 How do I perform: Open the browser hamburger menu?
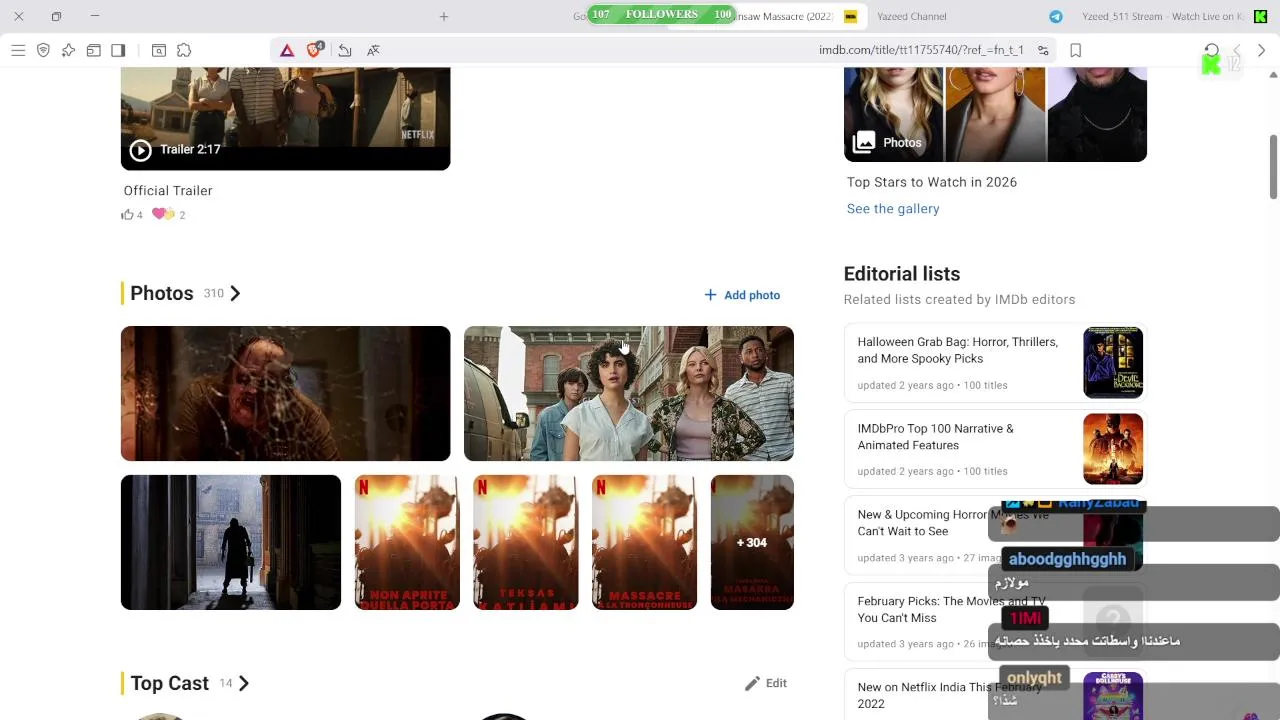tap(18, 50)
